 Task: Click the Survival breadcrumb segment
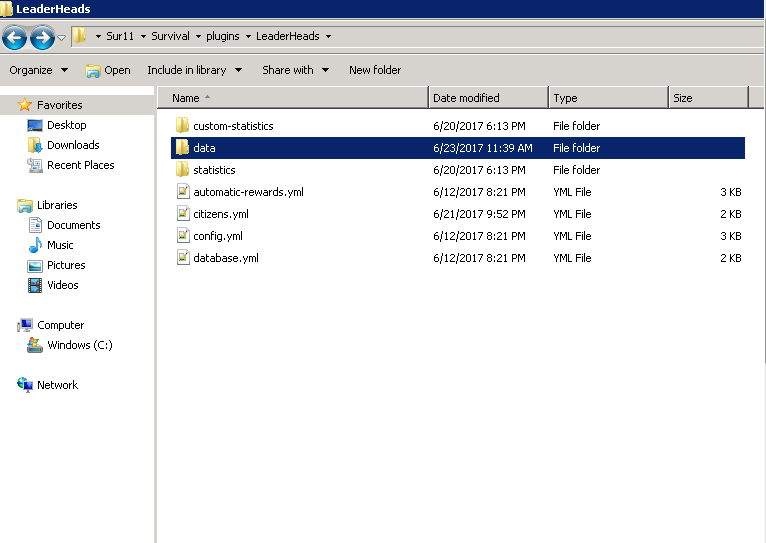tap(170, 36)
